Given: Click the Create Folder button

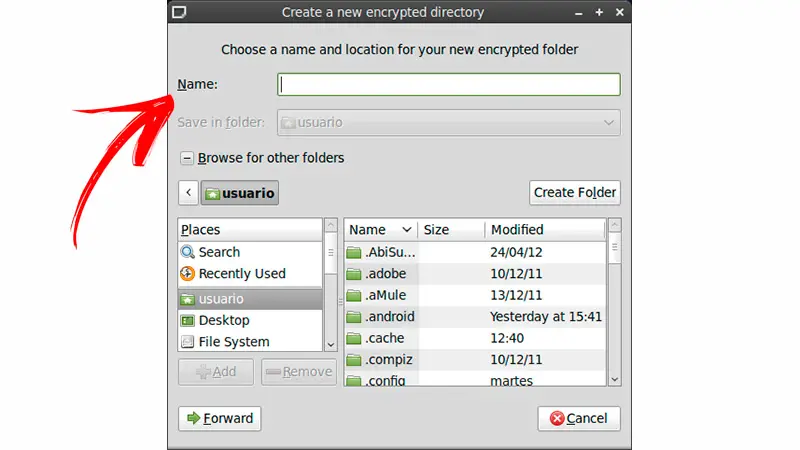Looking at the screenshot, I should click(x=574, y=193).
